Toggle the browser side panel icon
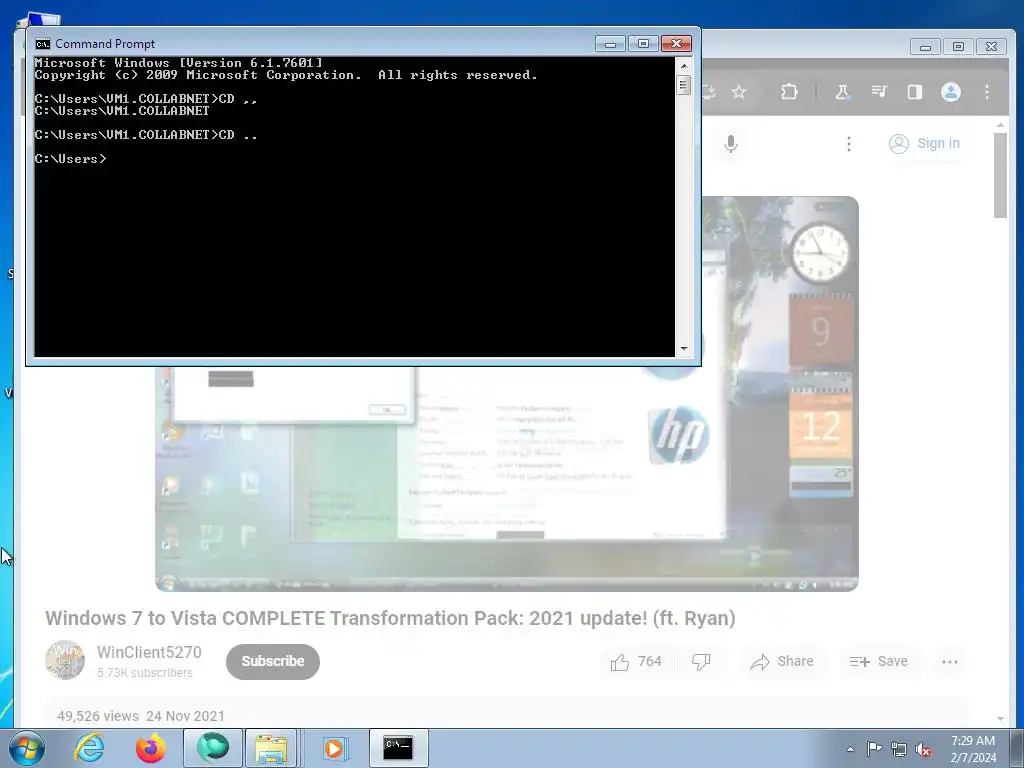 (915, 92)
